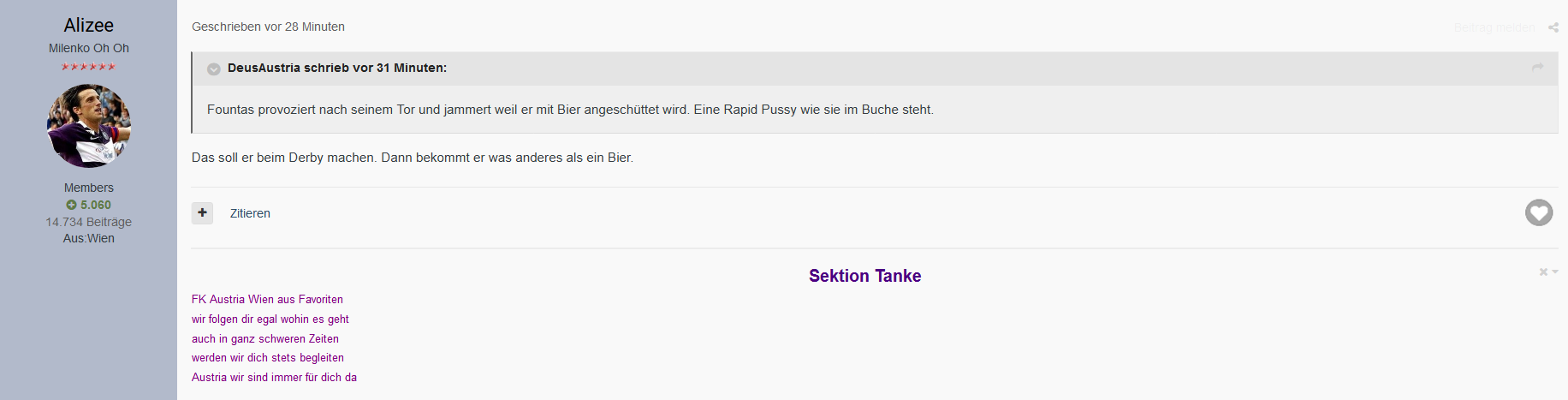Open the 'Geschrieben vor 28 Minuten' timestamp
This screenshot has height=400, width=1568.
268,27
